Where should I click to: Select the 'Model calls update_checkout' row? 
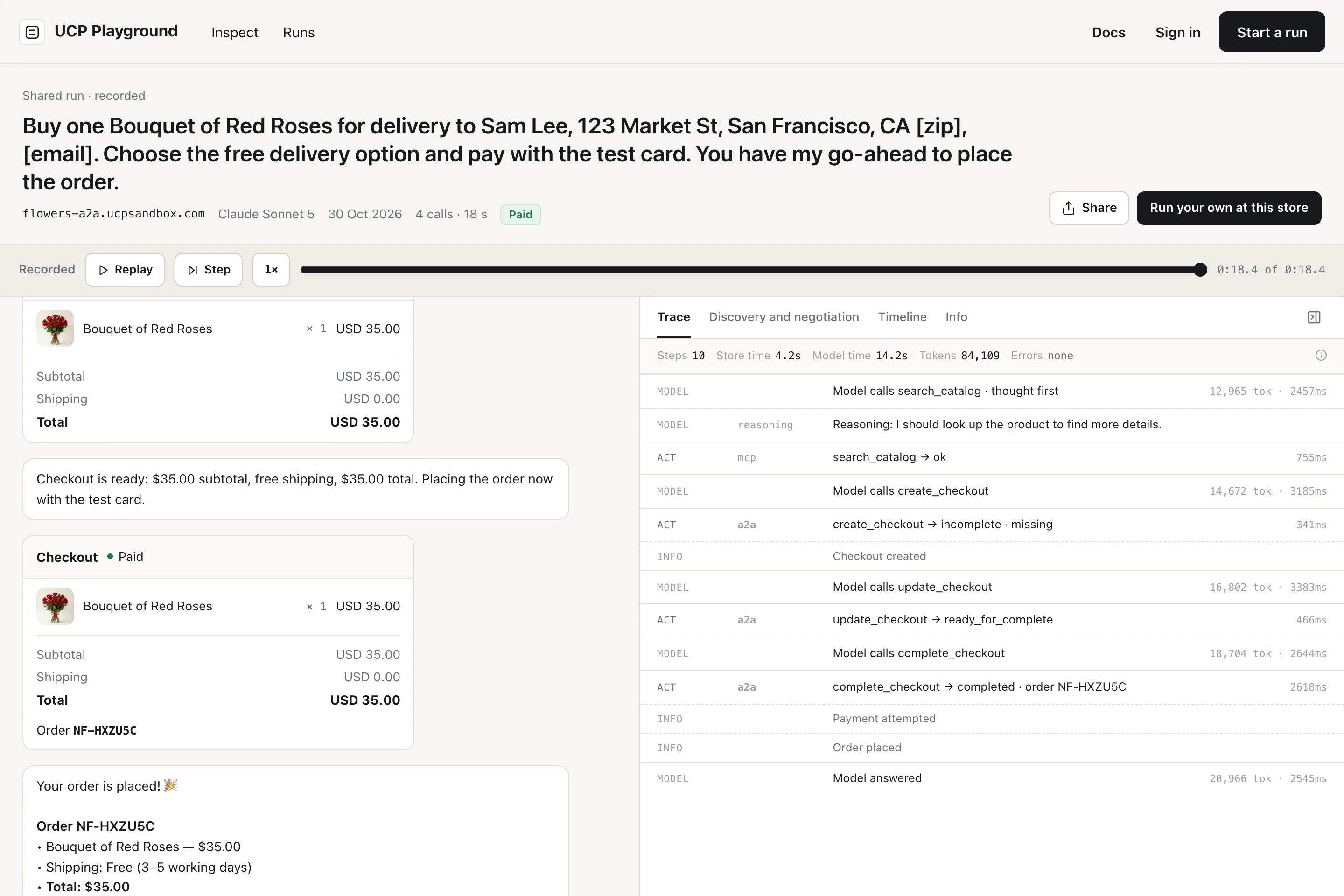991,588
